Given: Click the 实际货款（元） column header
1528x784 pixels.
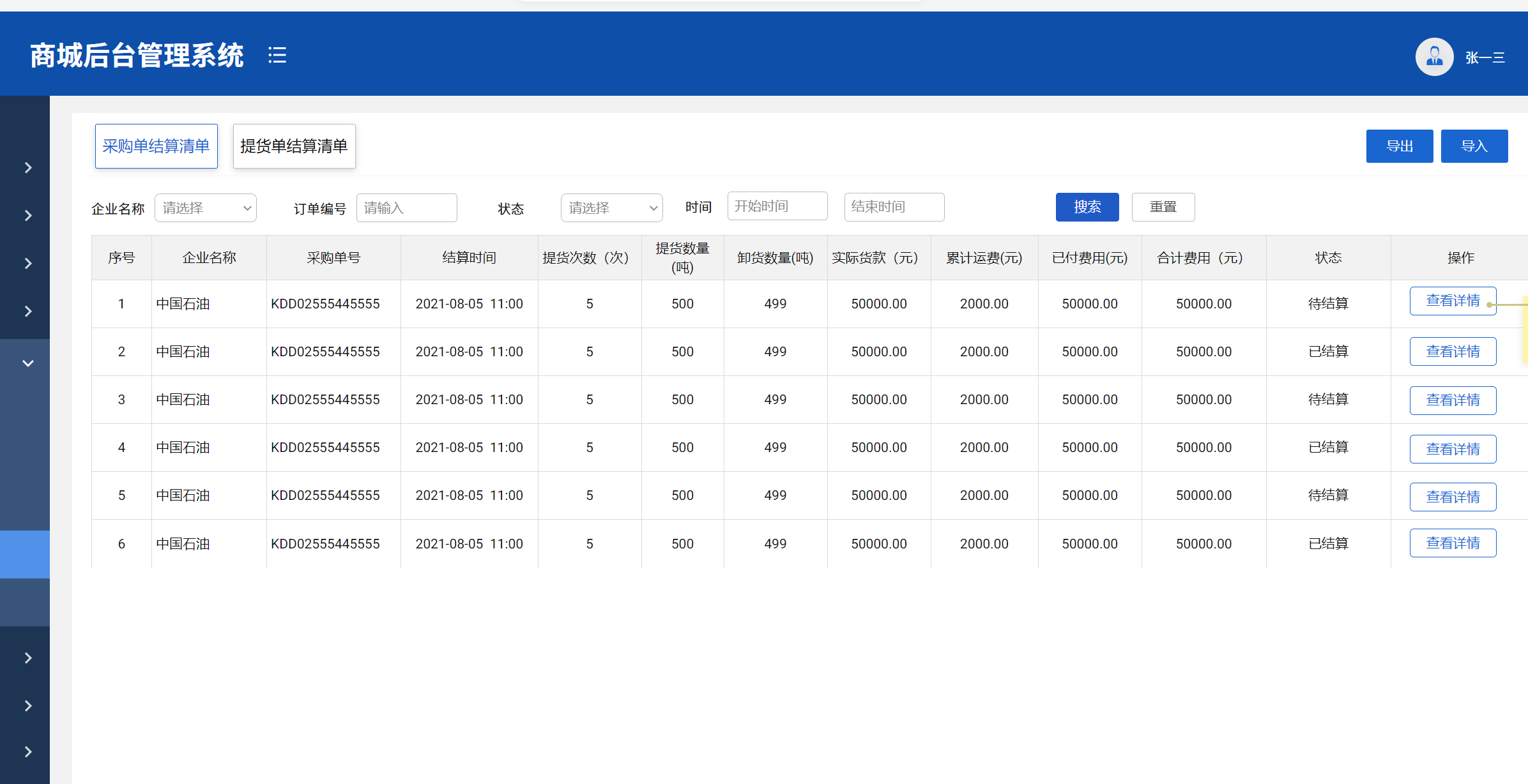Looking at the screenshot, I should pos(879,257).
